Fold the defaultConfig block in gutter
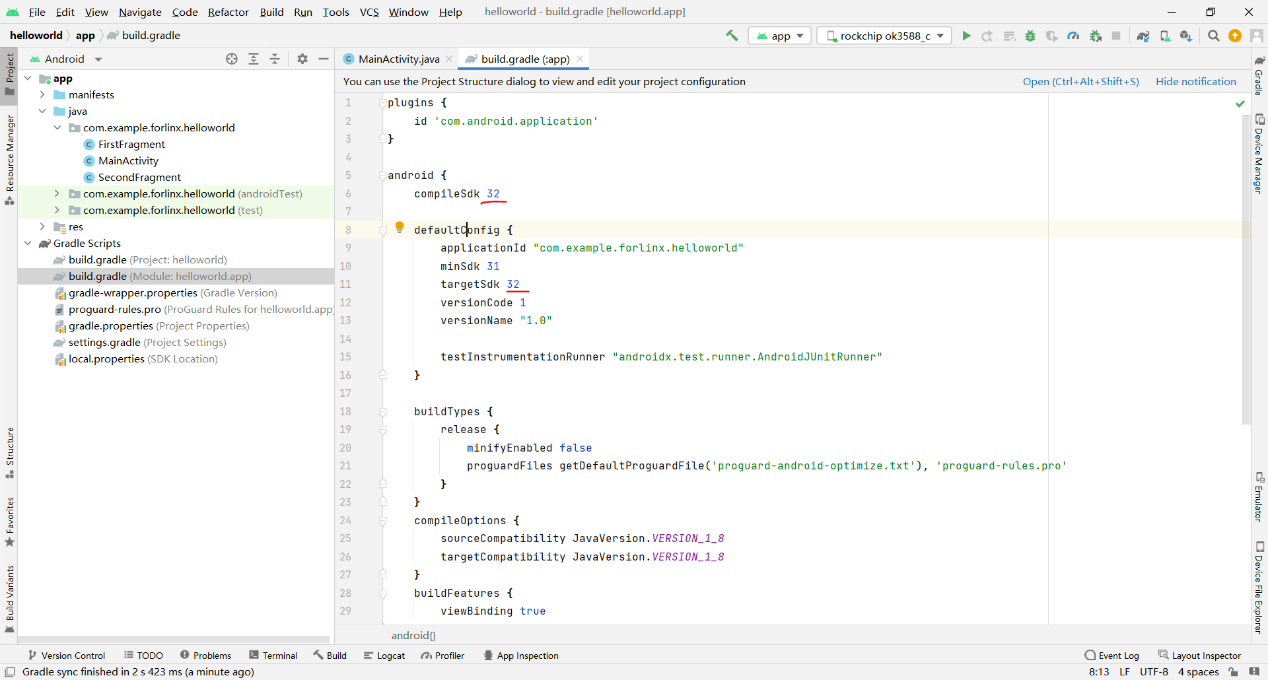1268x680 pixels. (x=382, y=230)
